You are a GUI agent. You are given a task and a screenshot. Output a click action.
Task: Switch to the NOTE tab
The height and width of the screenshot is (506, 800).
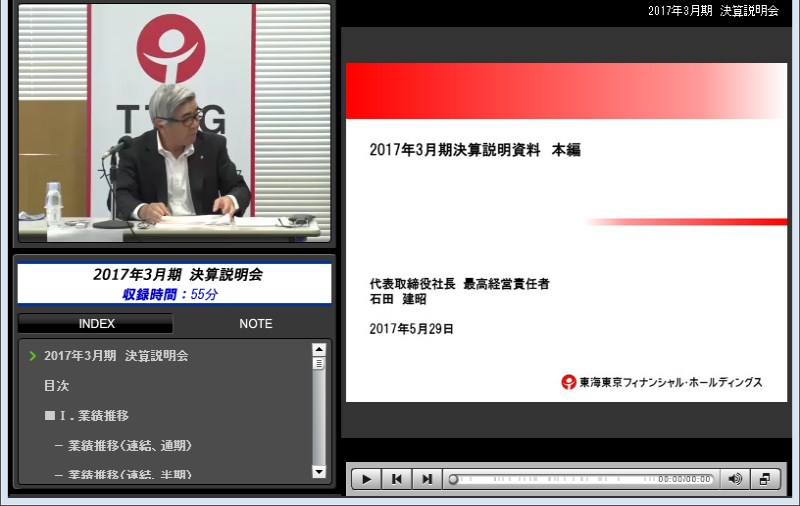[256, 324]
